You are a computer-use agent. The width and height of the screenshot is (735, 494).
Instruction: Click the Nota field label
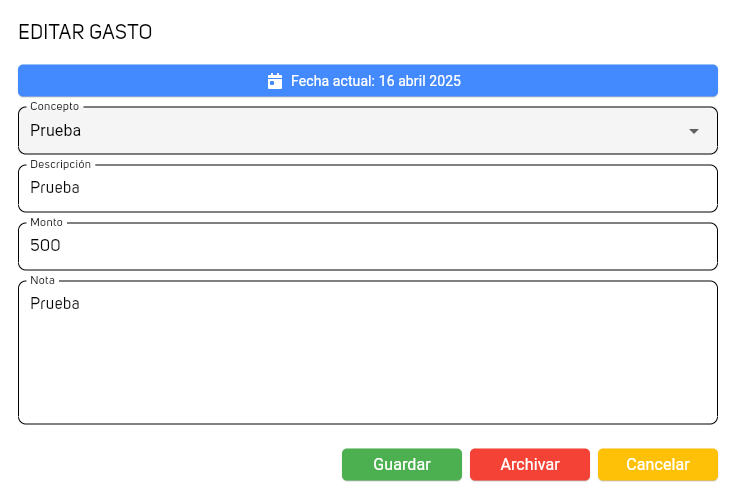pos(42,280)
